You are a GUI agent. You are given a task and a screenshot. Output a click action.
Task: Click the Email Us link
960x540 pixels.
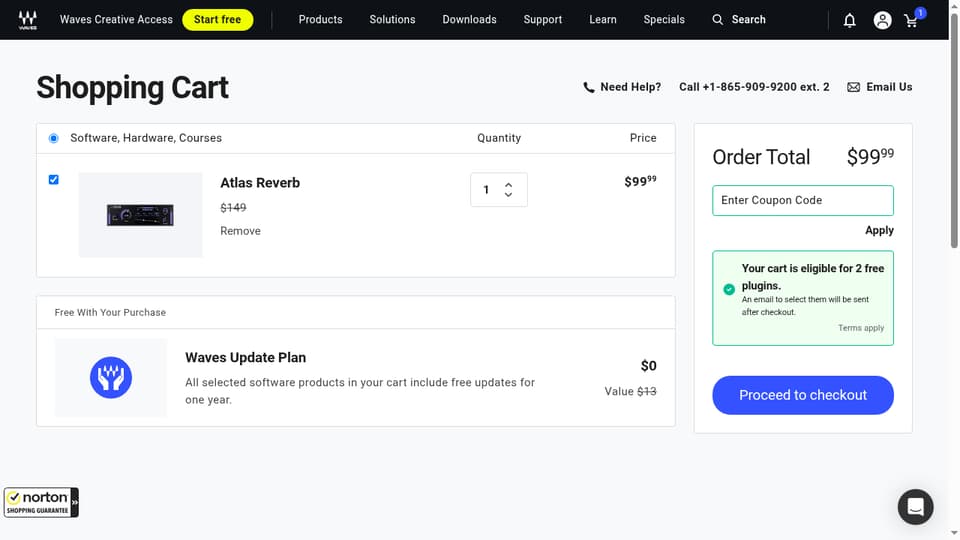point(889,87)
